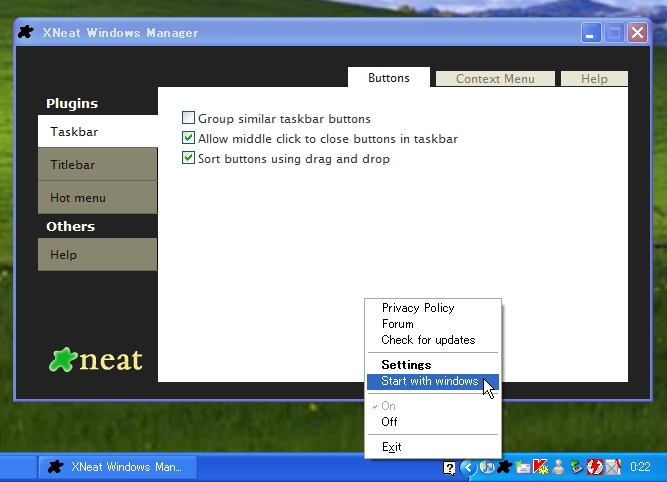Screen dimensions: 667x482
Task: Open Settings from the tray menu
Action: (x=433, y=365)
